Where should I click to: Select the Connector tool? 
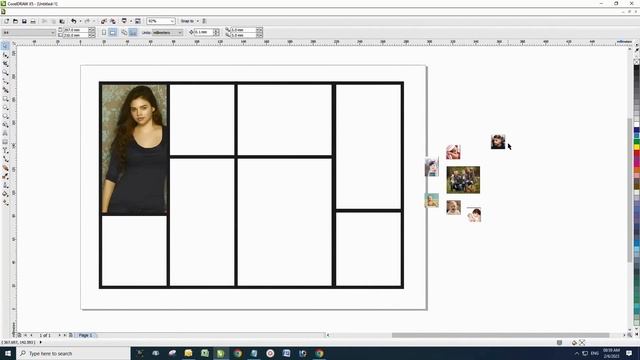[x=5, y=159]
